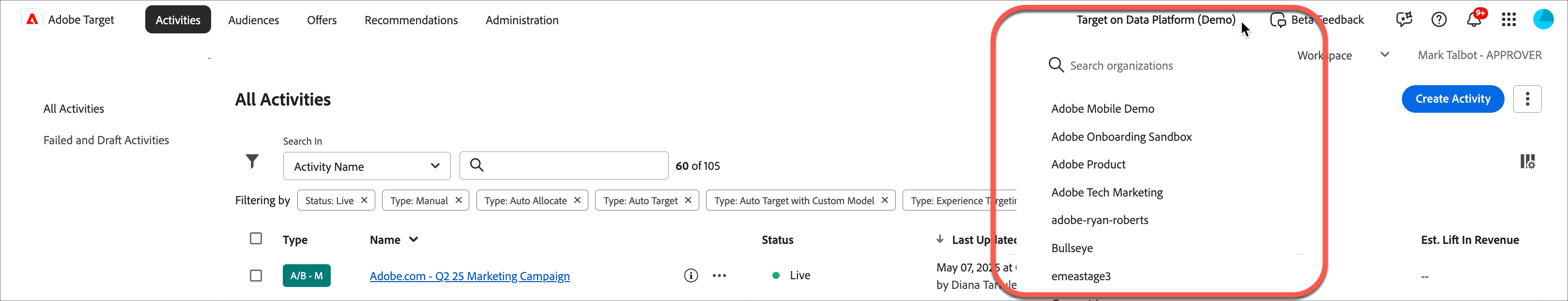Switch to the Audiences tab
This screenshot has width=1568, height=301.
click(253, 20)
